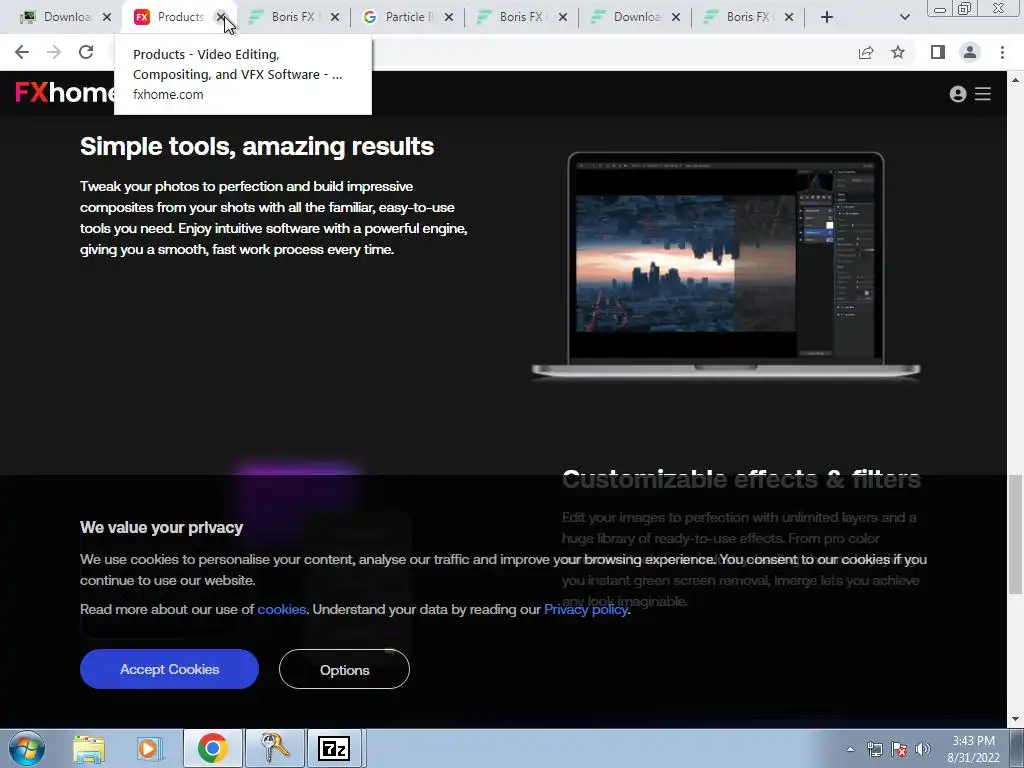Open the keys app in taskbar
The height and width of the screenshot is (768, 1024).
275,748
